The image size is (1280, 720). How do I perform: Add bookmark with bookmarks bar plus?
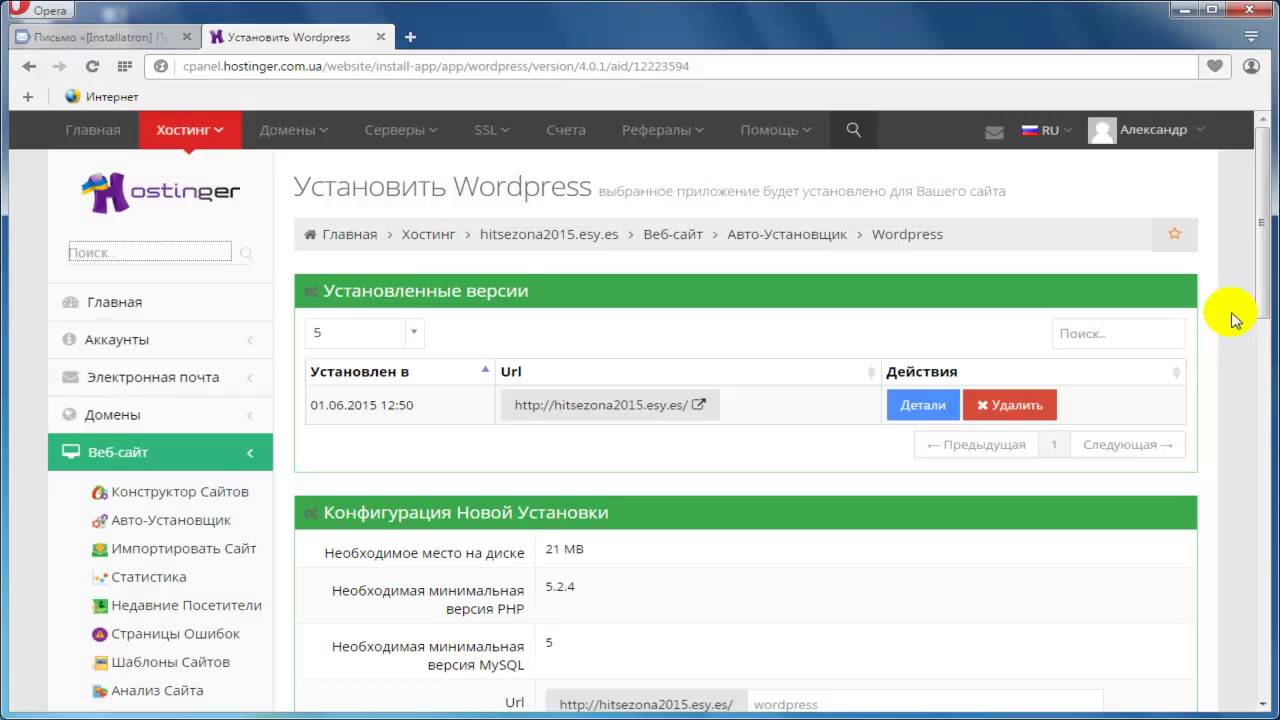[x=28, y=97]
